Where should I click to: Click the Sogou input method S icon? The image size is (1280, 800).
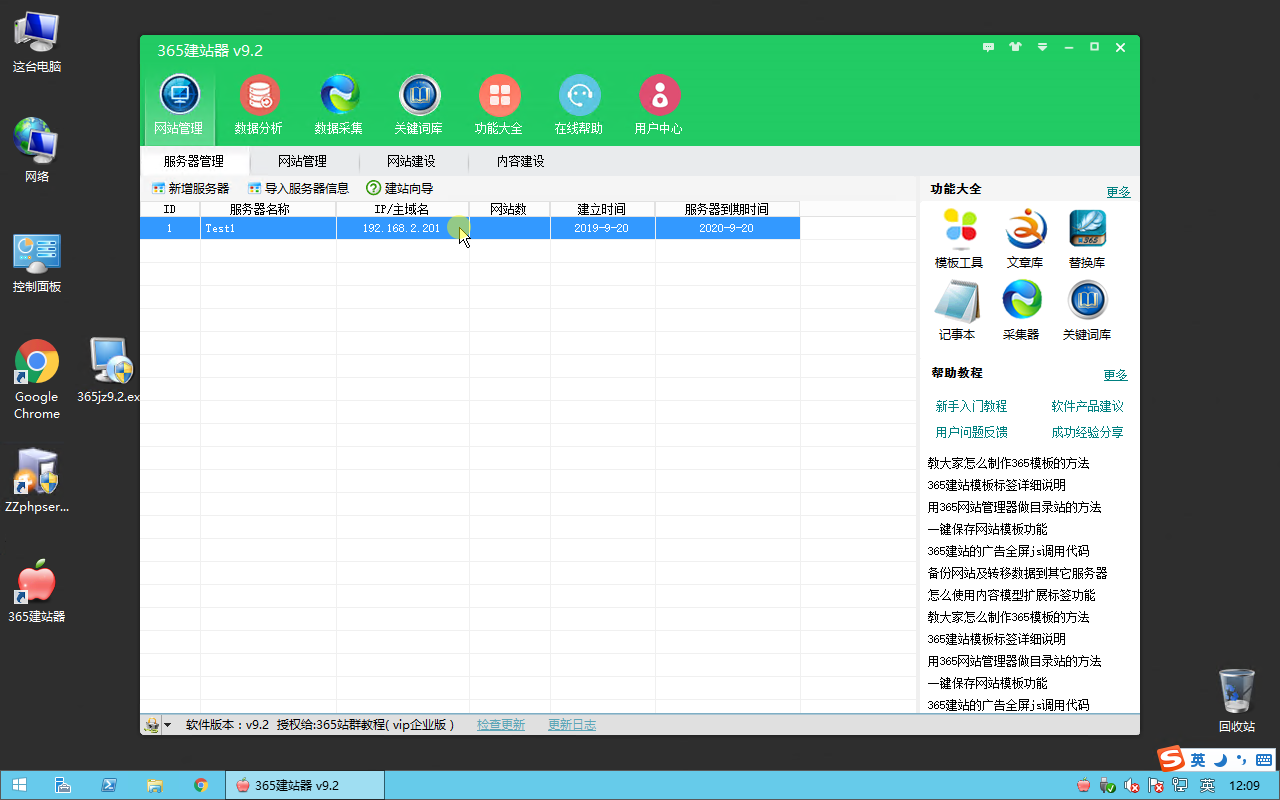click(x=1169, y=759)
